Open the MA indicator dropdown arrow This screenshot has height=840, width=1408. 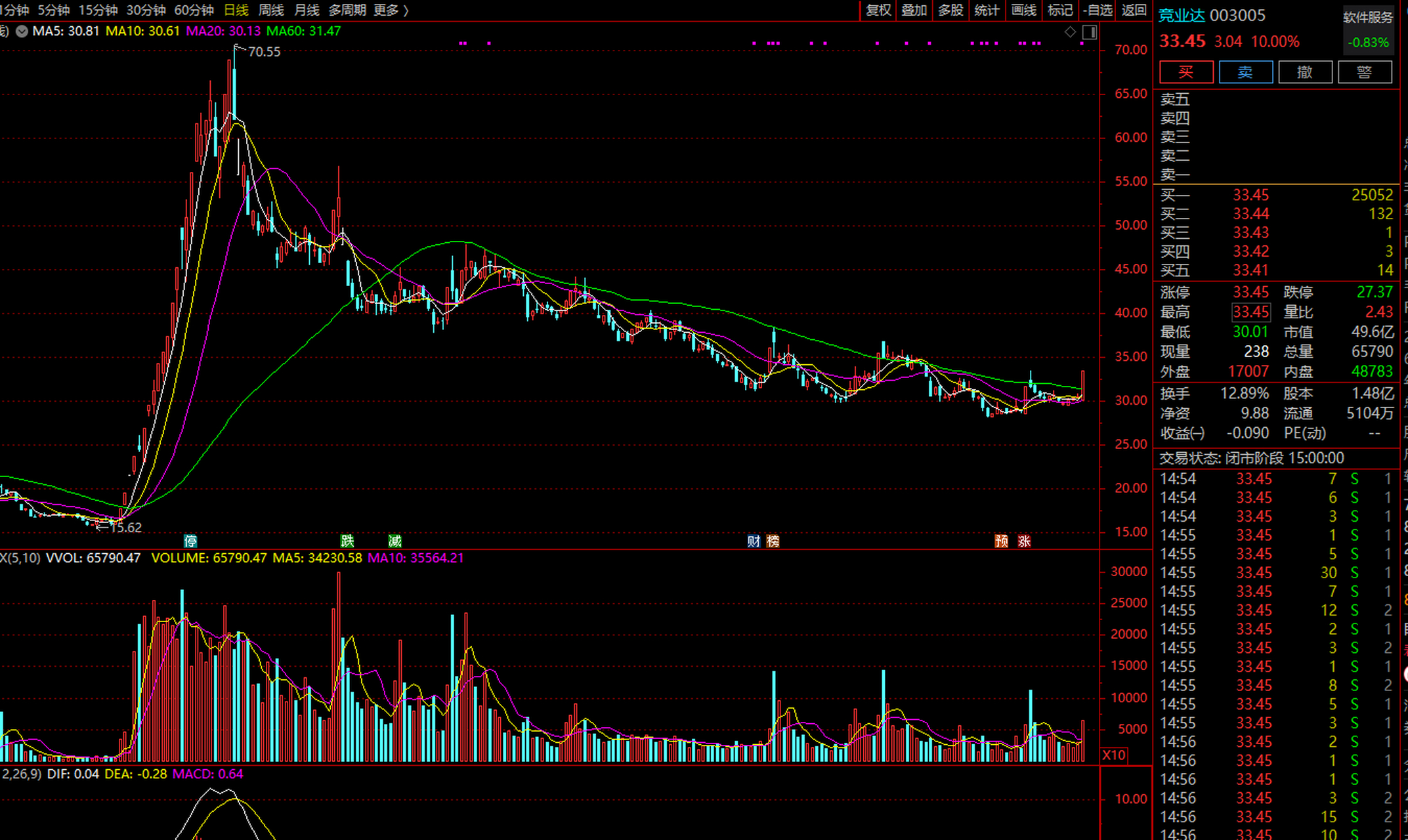tap(22, 31)
